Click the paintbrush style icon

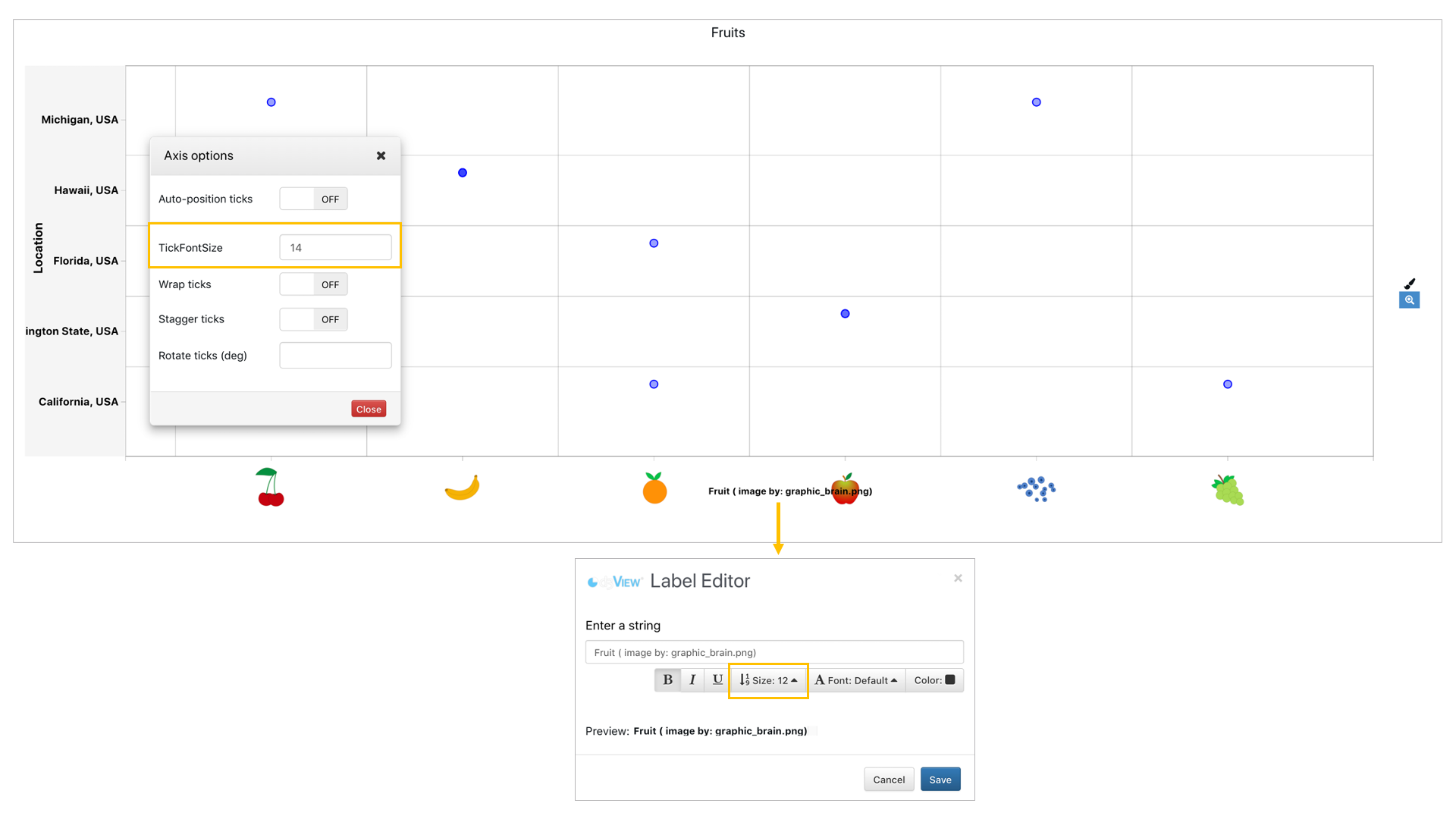coord(1409,284)
